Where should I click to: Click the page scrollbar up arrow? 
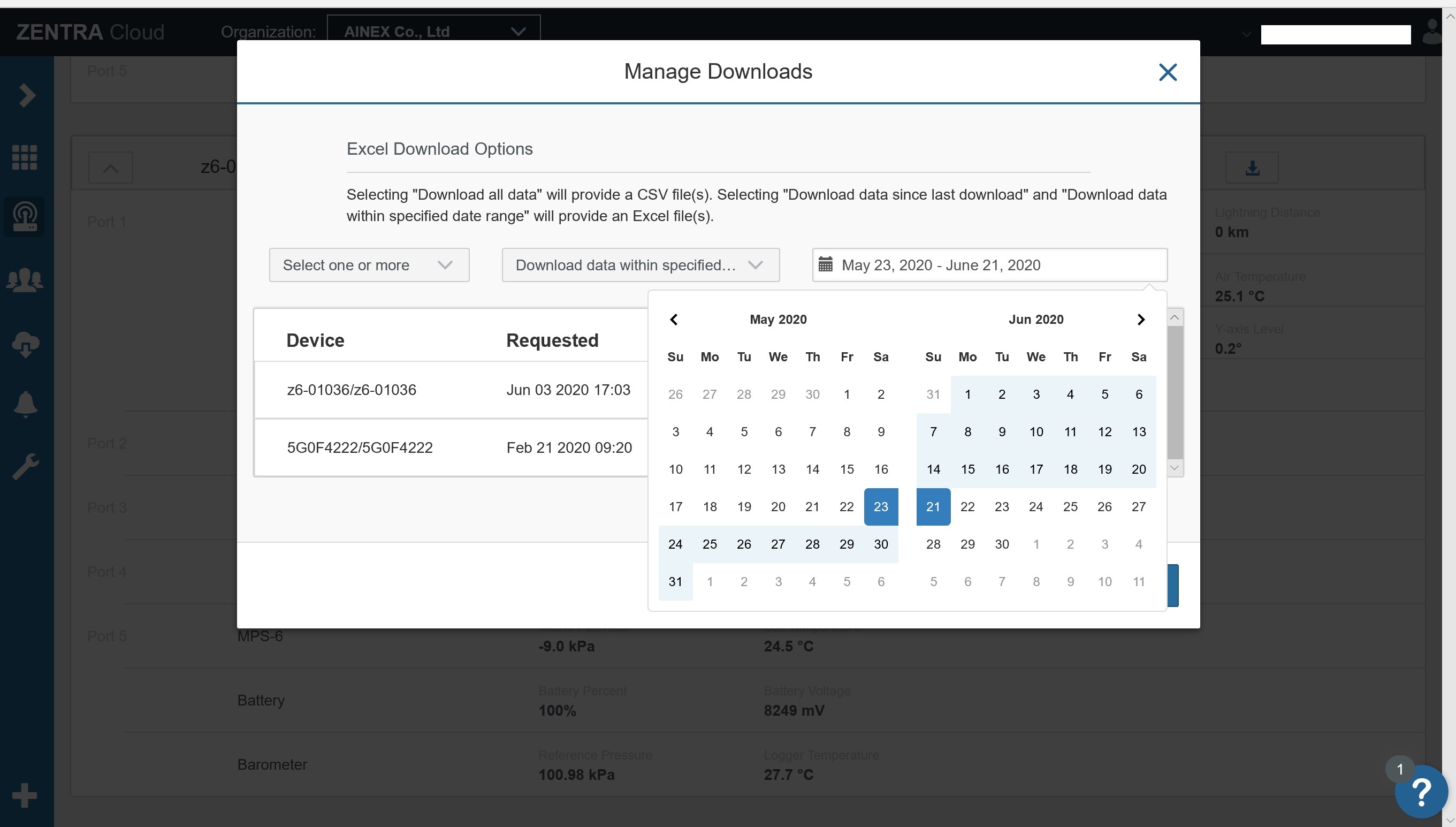1449,16
